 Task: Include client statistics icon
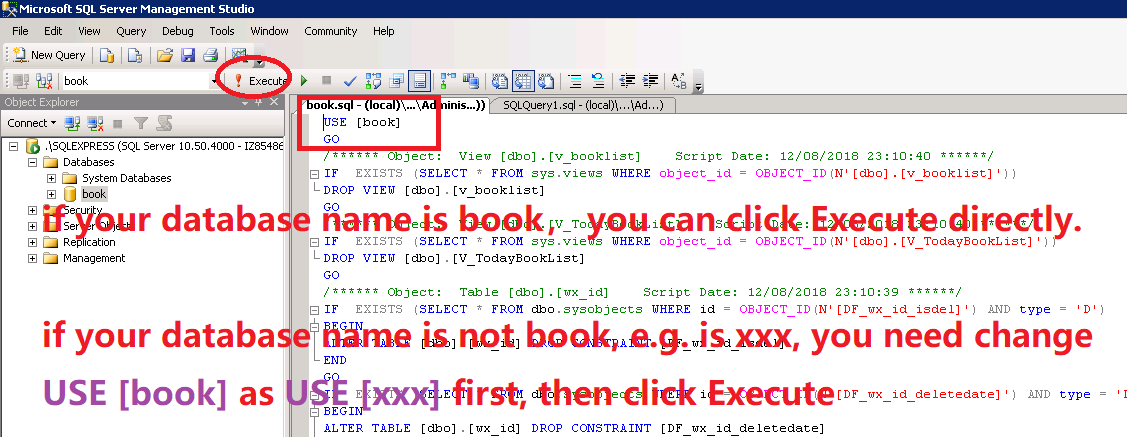coord(471,81)
